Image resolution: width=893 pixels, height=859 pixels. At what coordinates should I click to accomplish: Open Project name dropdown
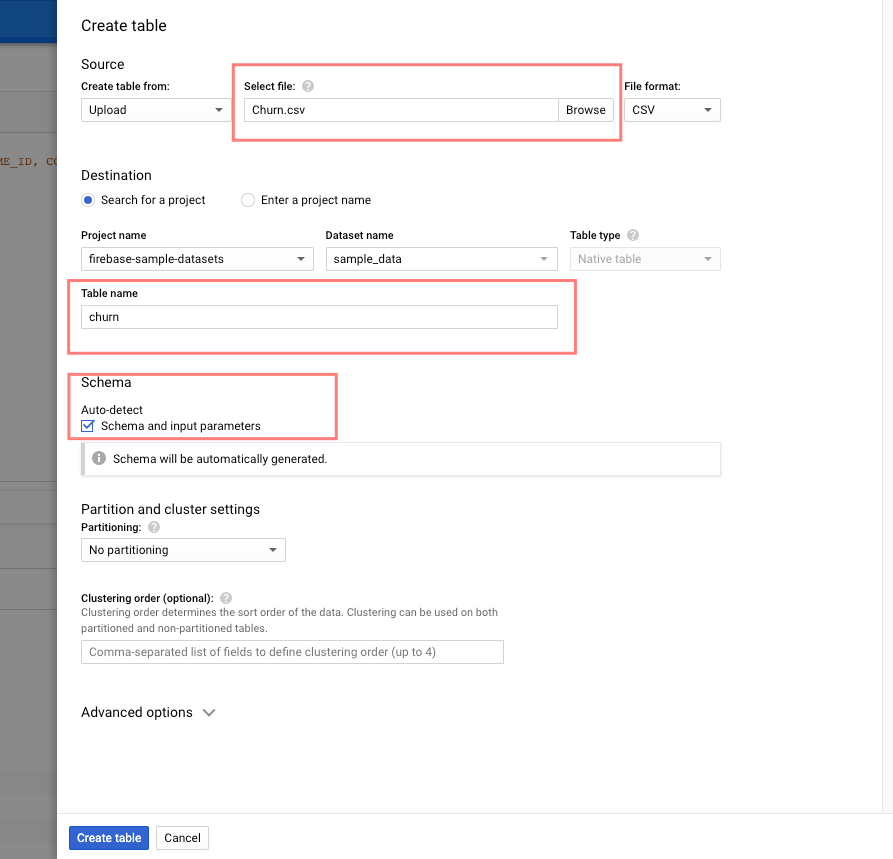197,259
